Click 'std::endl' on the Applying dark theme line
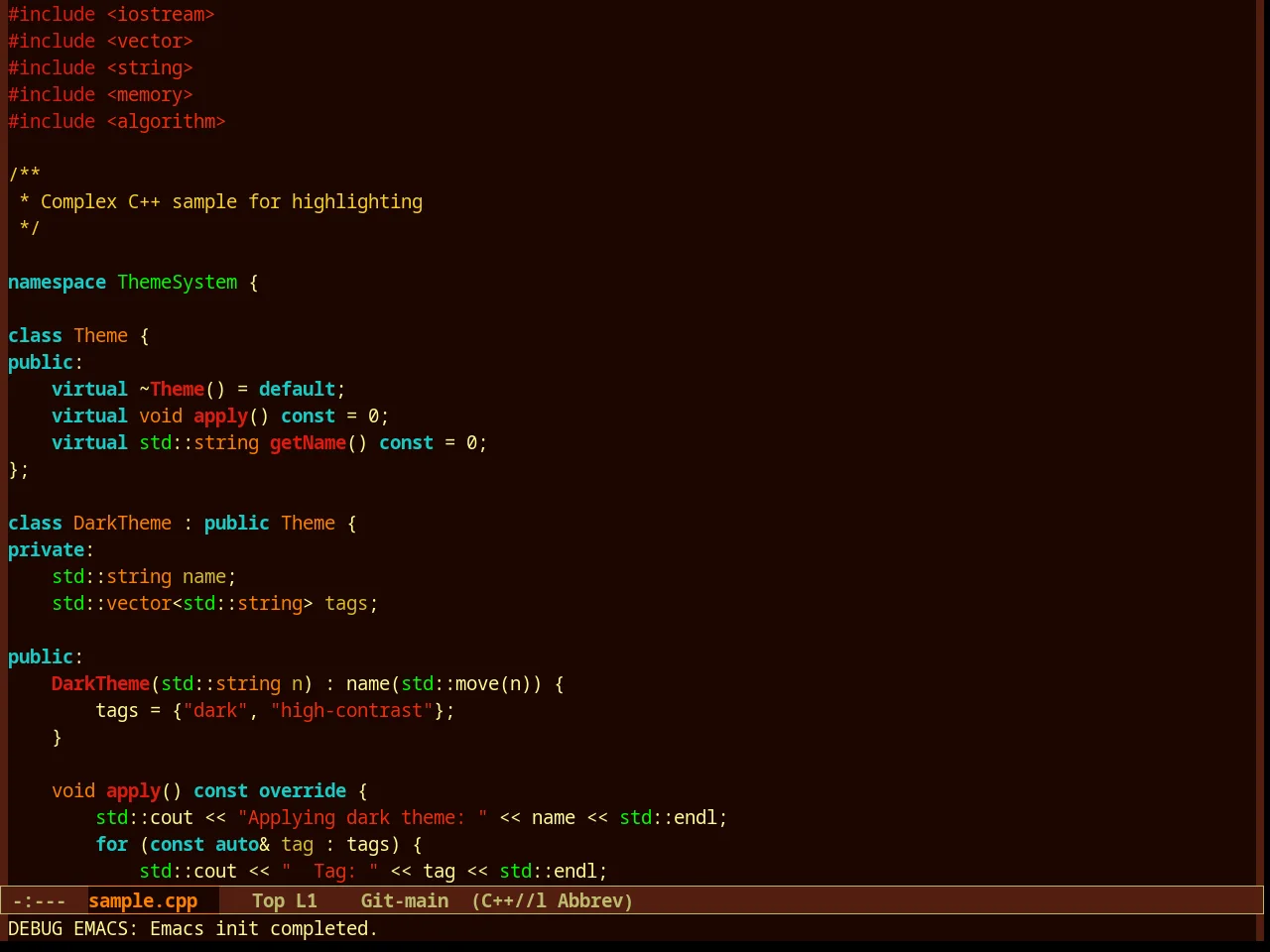Screen dimensions: 1270x952 click(x=668, y=817)
